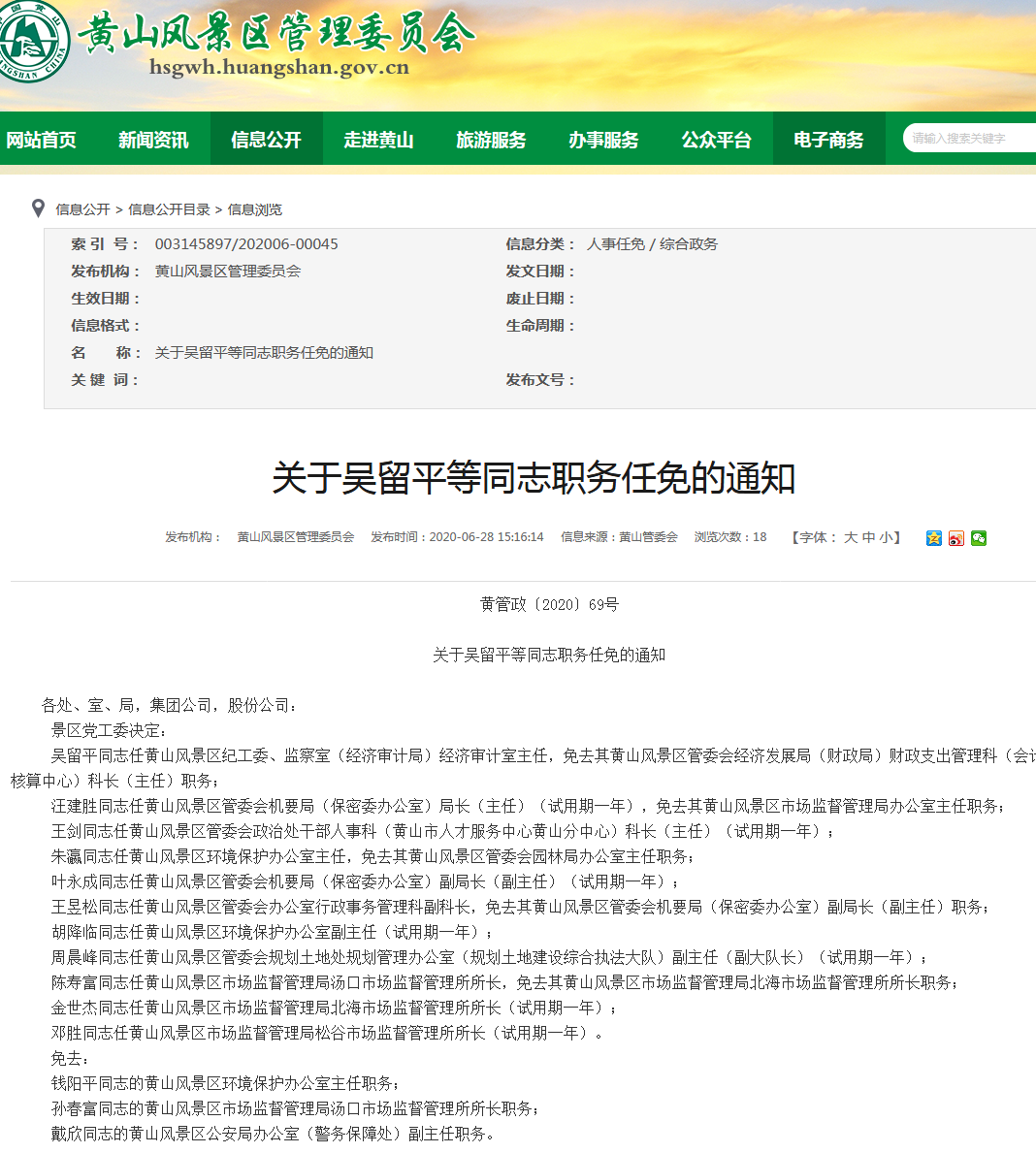Click the 生效日期 label in the info table
Image resolution: width=1036 pixels, height=1153 pixels.
click(x=105, y=299)
